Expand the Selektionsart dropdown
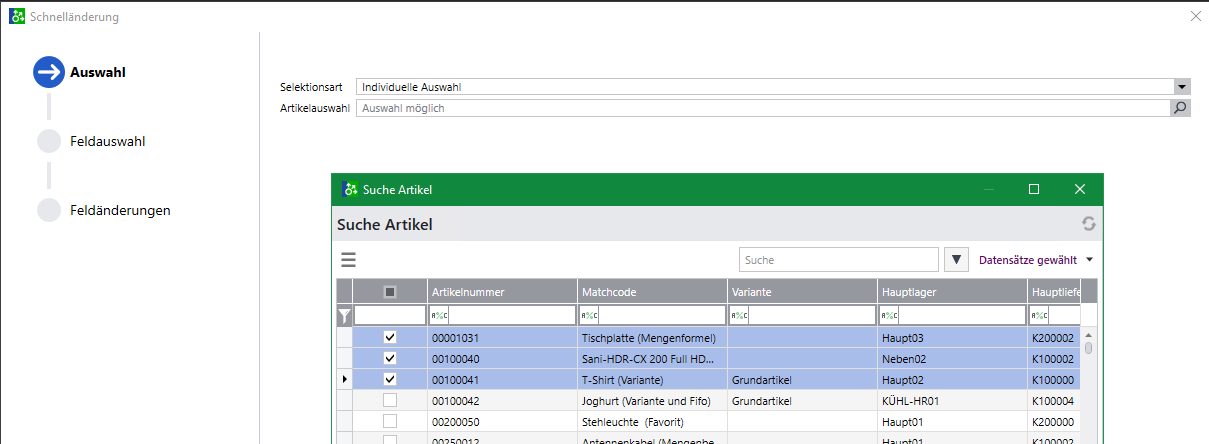1209x444 pixels. [1182, 87]
